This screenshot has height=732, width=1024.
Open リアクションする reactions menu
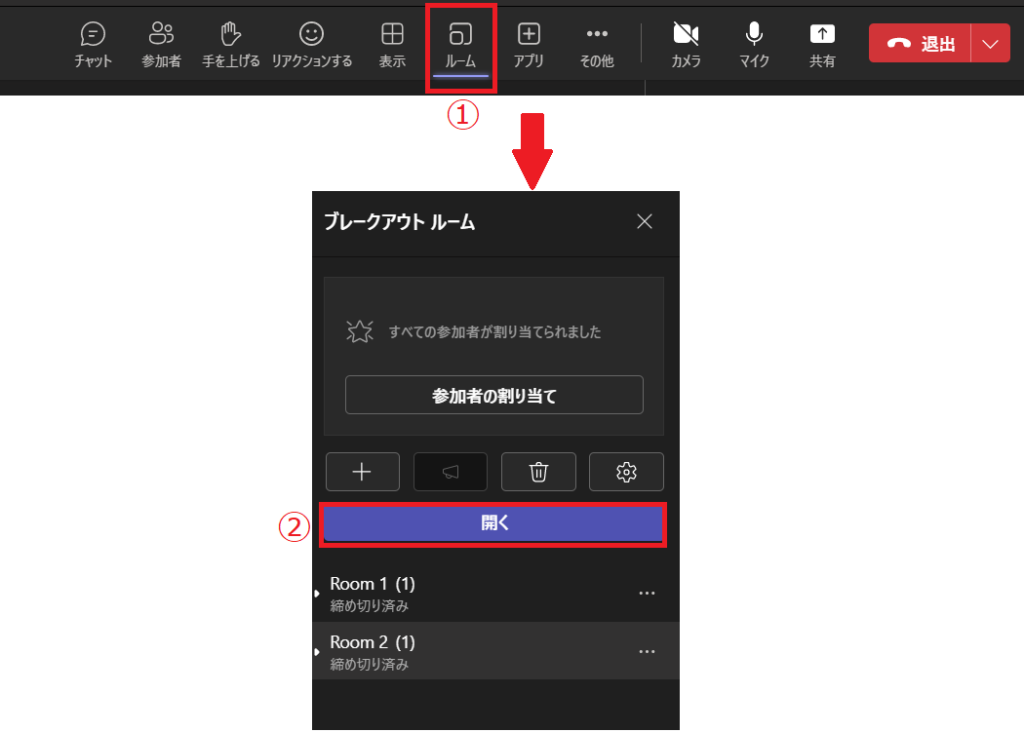[312, 45]
